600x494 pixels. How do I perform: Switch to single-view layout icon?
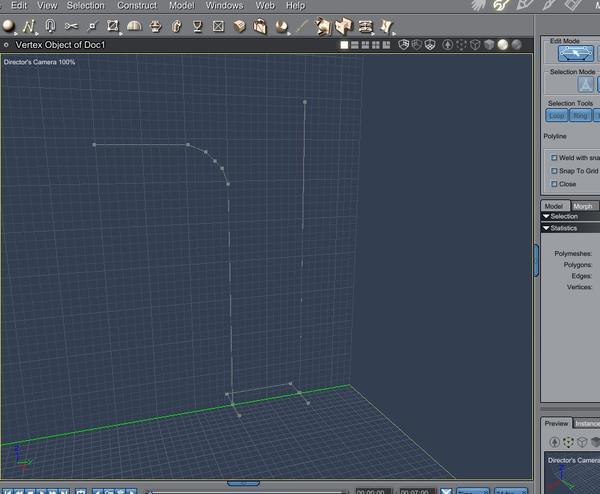point(344,45)
